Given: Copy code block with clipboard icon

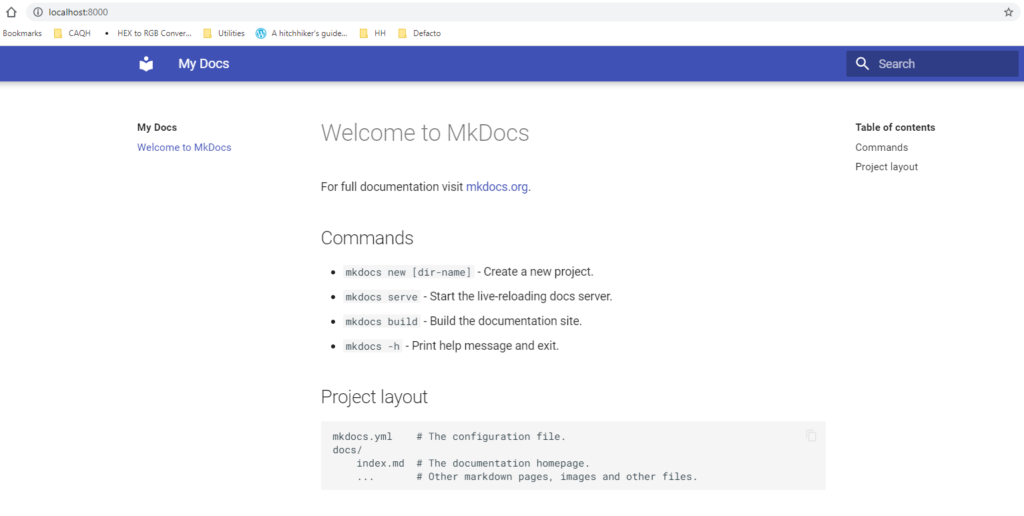Looking at the screenshot, I should [811, 436].
